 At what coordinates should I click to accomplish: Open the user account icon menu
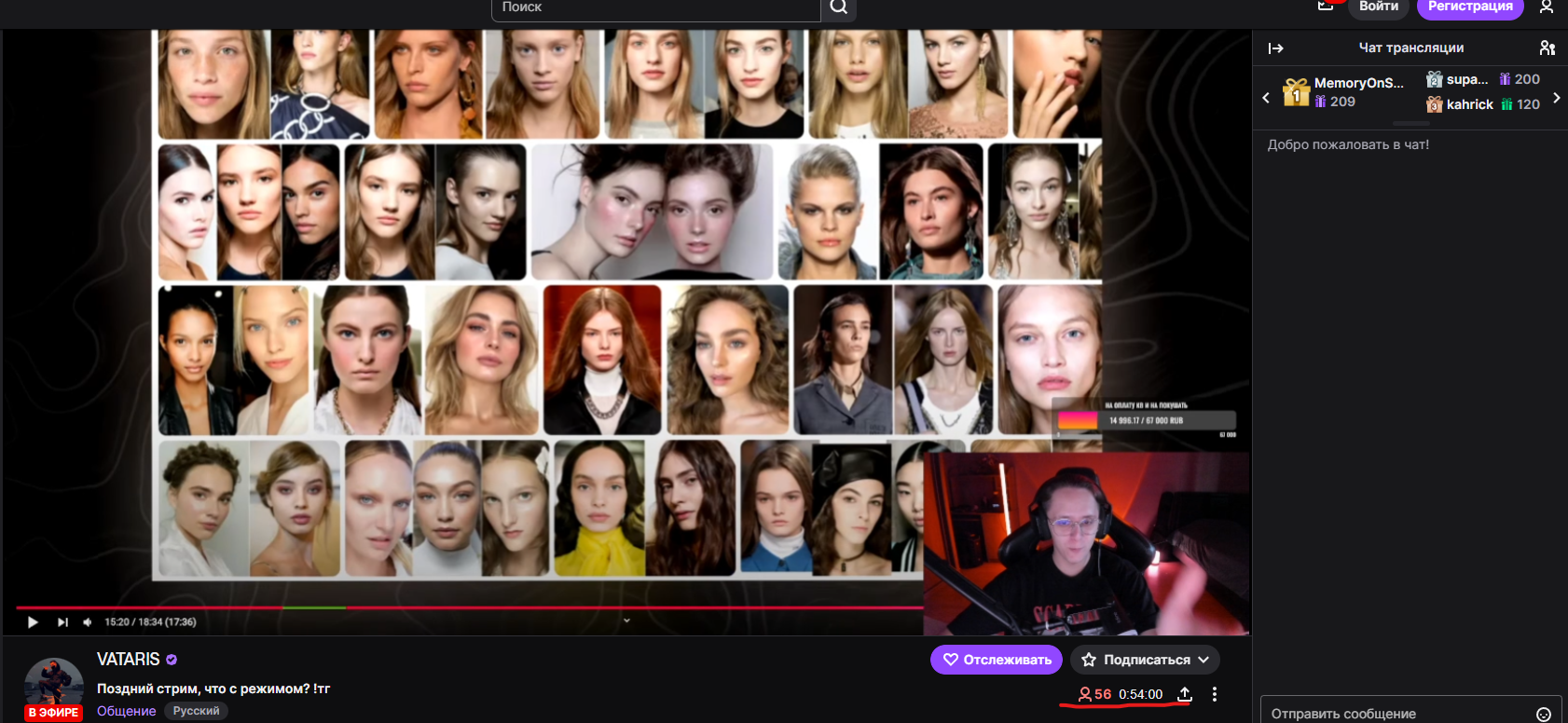tap(1547, 7)
